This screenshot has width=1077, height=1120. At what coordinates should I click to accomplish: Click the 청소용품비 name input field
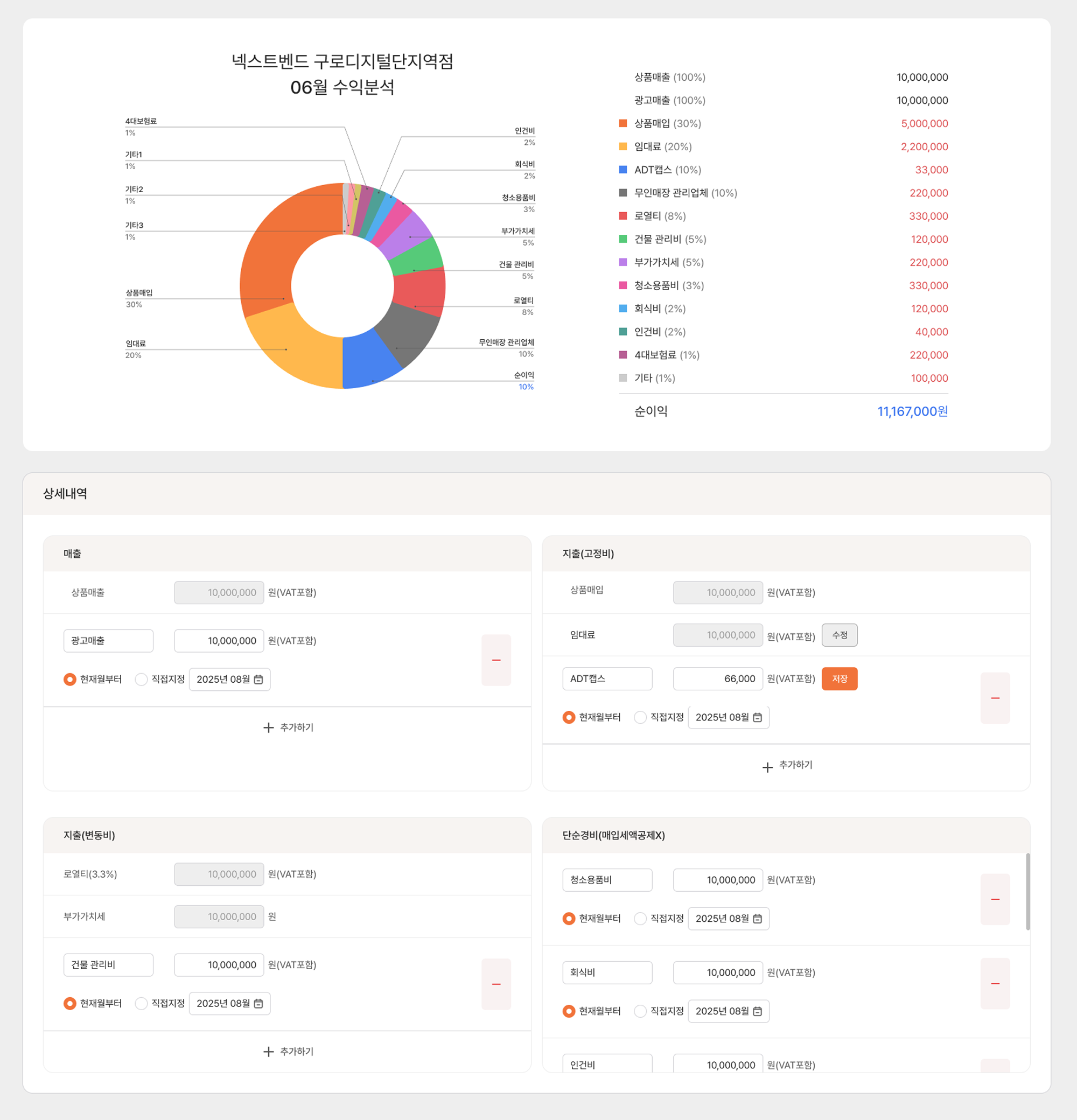[607, 880]
